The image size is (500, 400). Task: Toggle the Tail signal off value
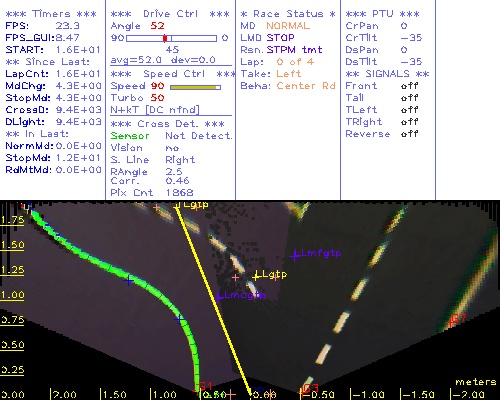410,98
